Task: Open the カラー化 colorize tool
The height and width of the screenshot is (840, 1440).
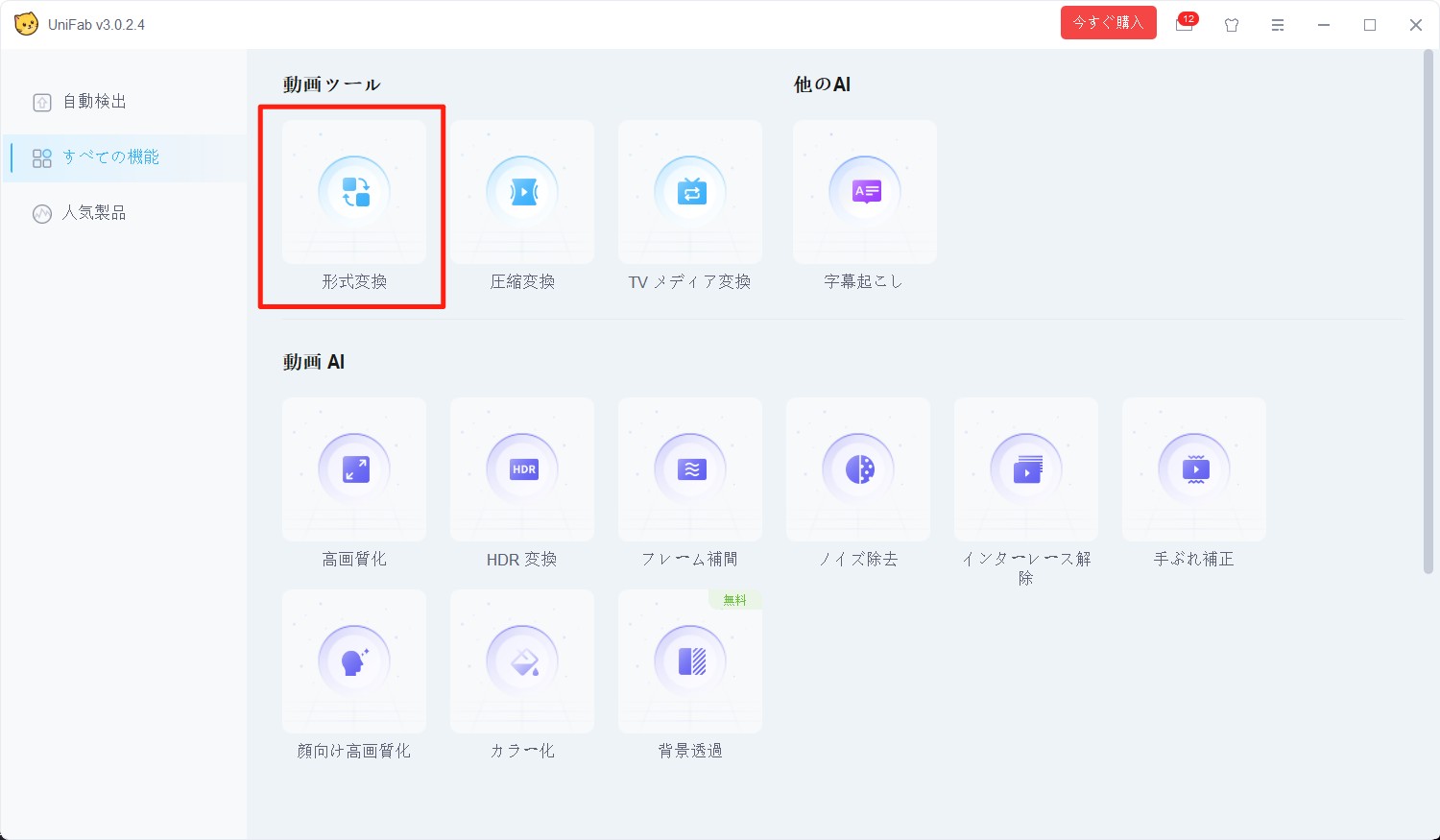Action: [522, 661]
